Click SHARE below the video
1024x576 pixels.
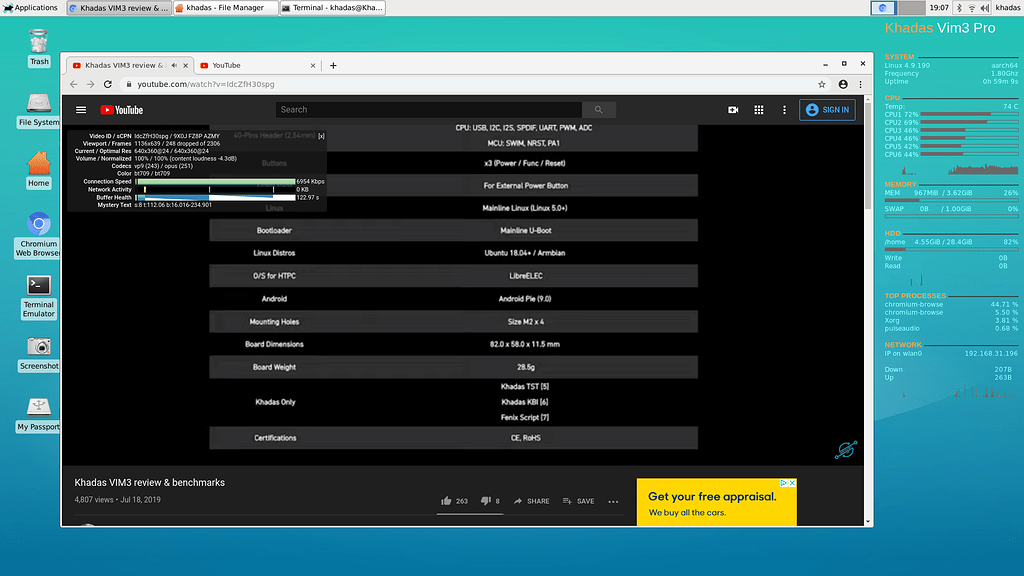530,501
